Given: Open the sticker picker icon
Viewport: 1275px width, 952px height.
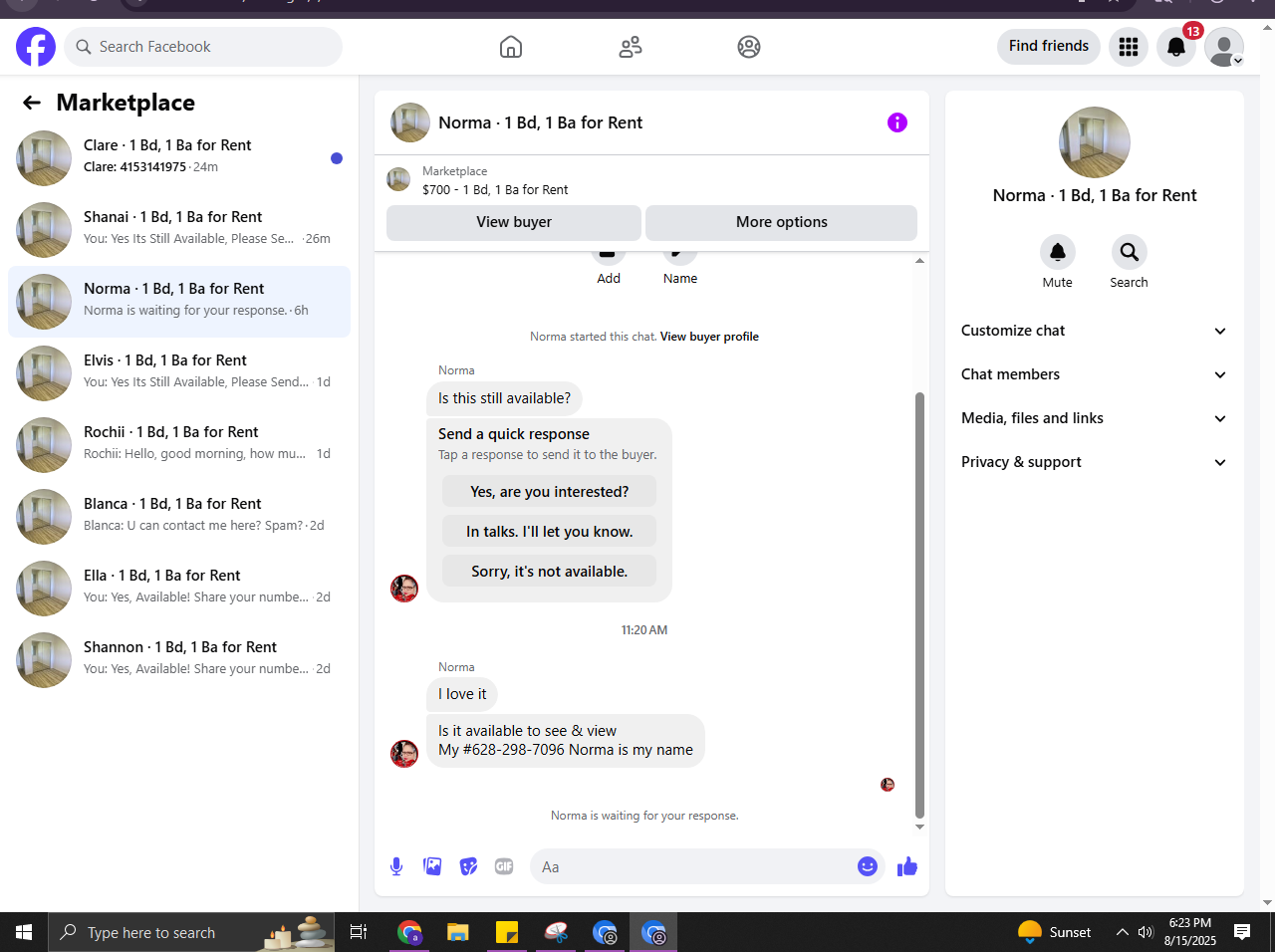Looking at the screenshot, I should pyautogui.click(x=468, y=866).
